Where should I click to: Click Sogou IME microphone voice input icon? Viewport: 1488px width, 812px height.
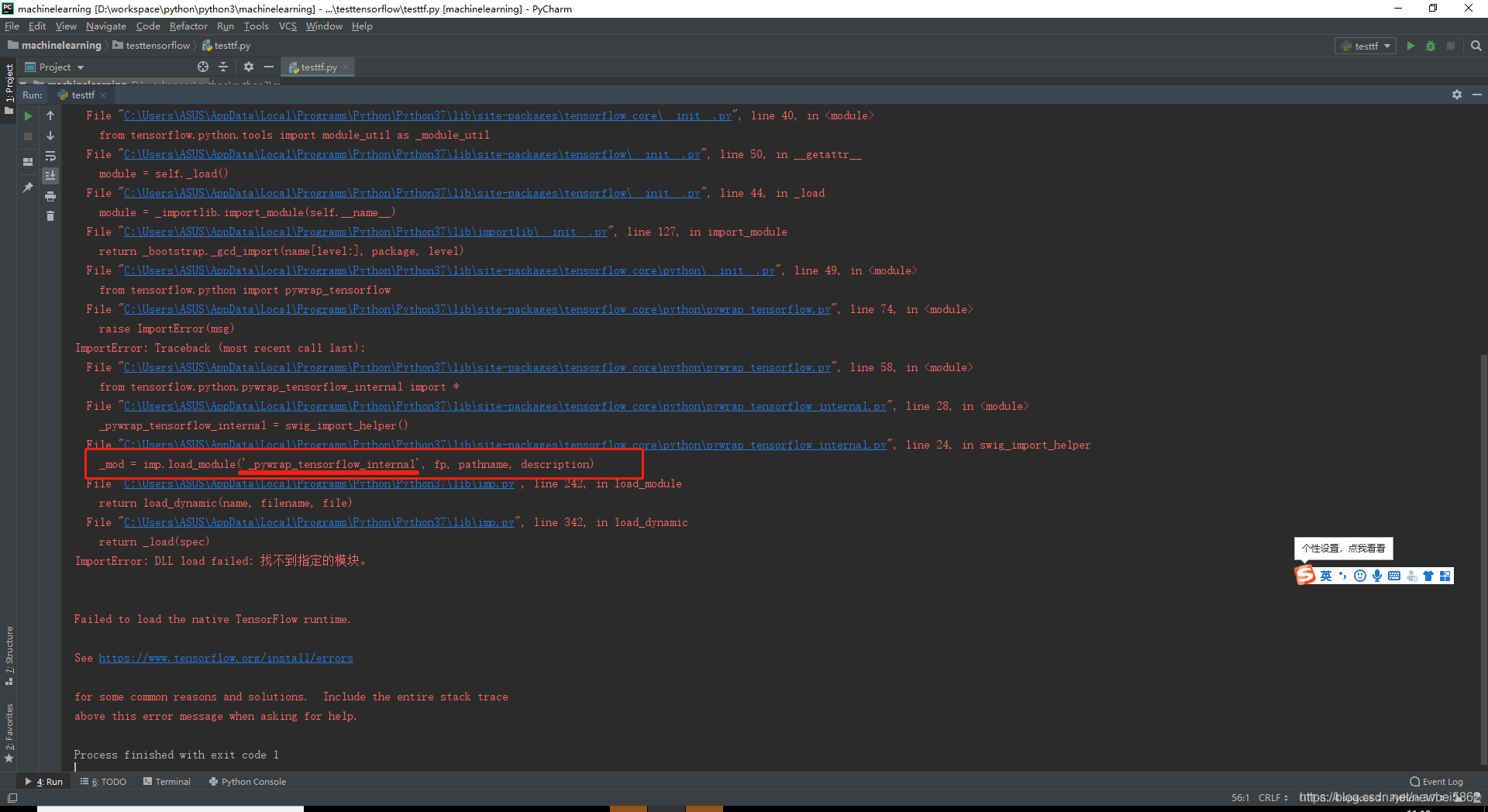1377,576
